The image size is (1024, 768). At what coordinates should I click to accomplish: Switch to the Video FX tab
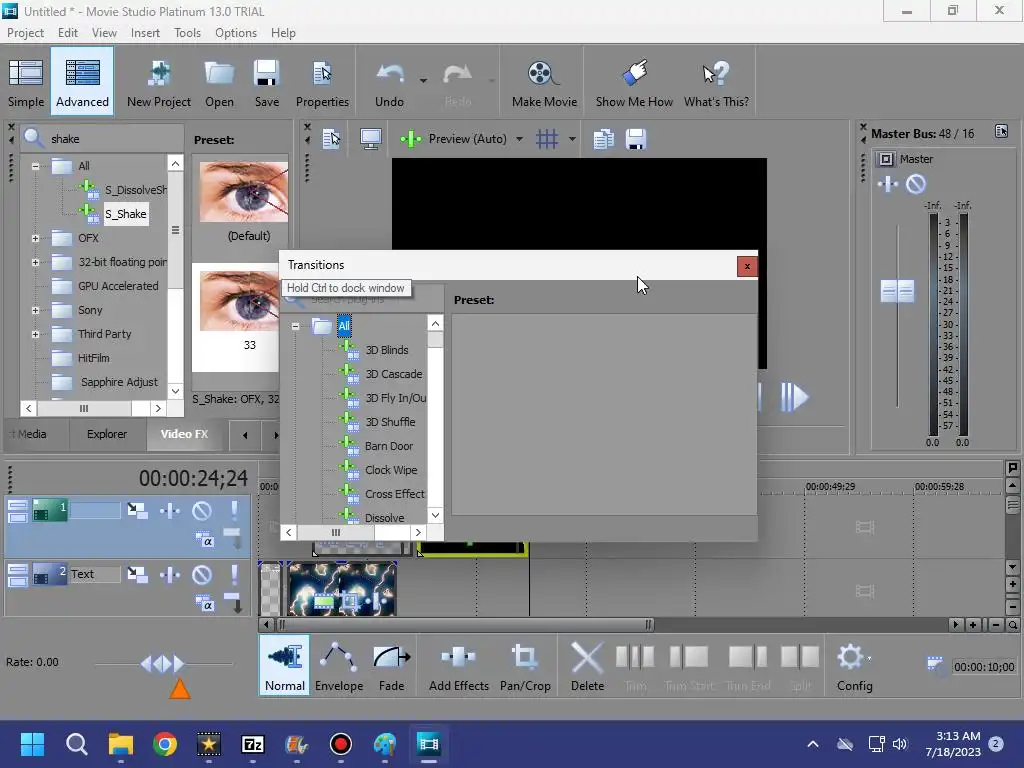pyautogui.click(x=184, y=434)
